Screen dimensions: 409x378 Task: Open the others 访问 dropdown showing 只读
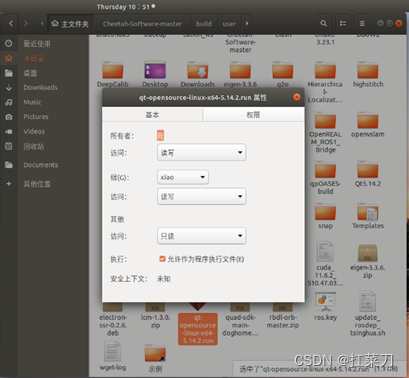point(201,236)
